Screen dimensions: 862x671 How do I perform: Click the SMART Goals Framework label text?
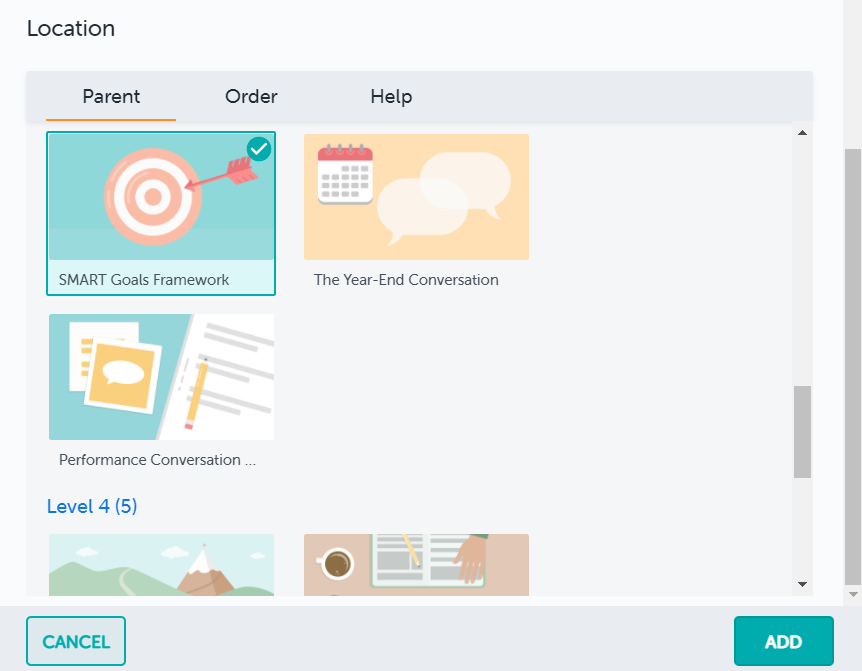coord(144,280)
